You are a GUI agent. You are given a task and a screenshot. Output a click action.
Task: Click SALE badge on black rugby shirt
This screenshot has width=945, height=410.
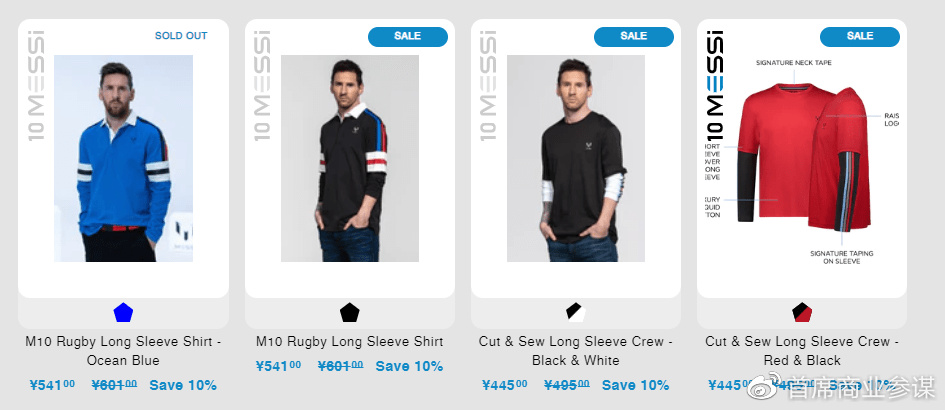(408, 36)
